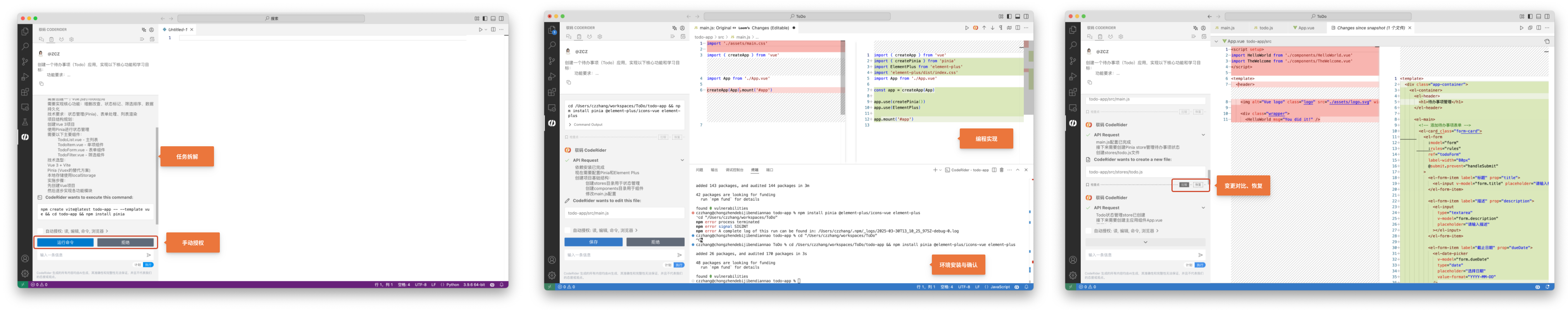This screenshot has width=1568, height=310.
Task: Click main.js original diff pane scrollbar
Action: [843, 77]
